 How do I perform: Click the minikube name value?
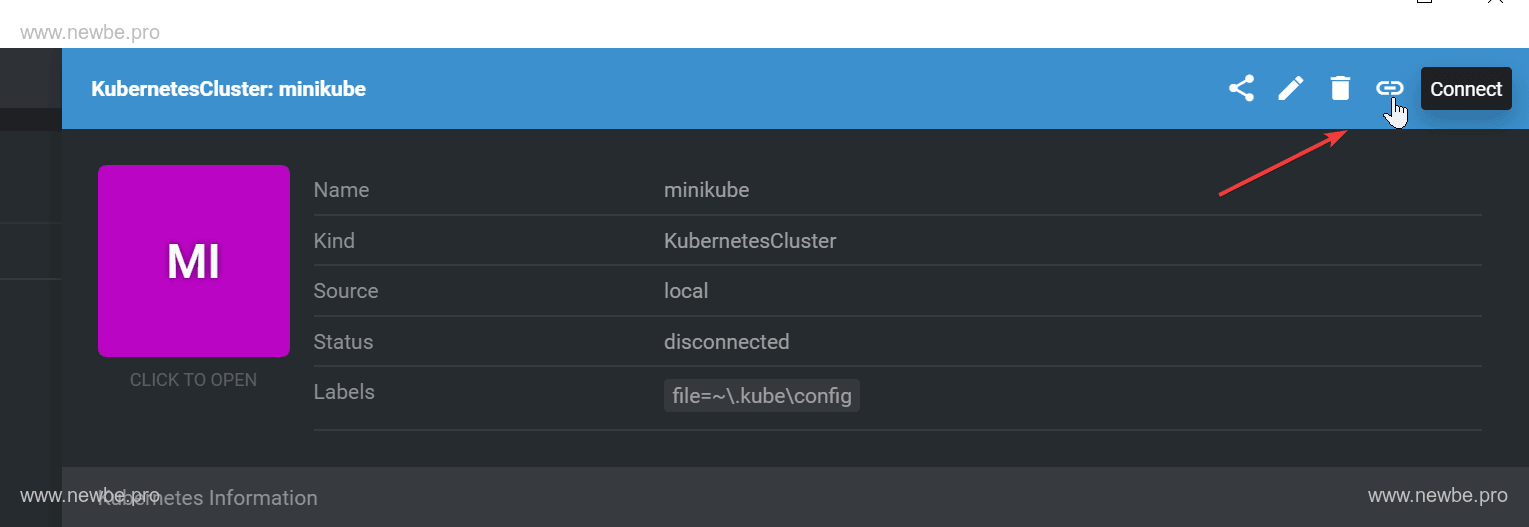(x=706, y=190)
